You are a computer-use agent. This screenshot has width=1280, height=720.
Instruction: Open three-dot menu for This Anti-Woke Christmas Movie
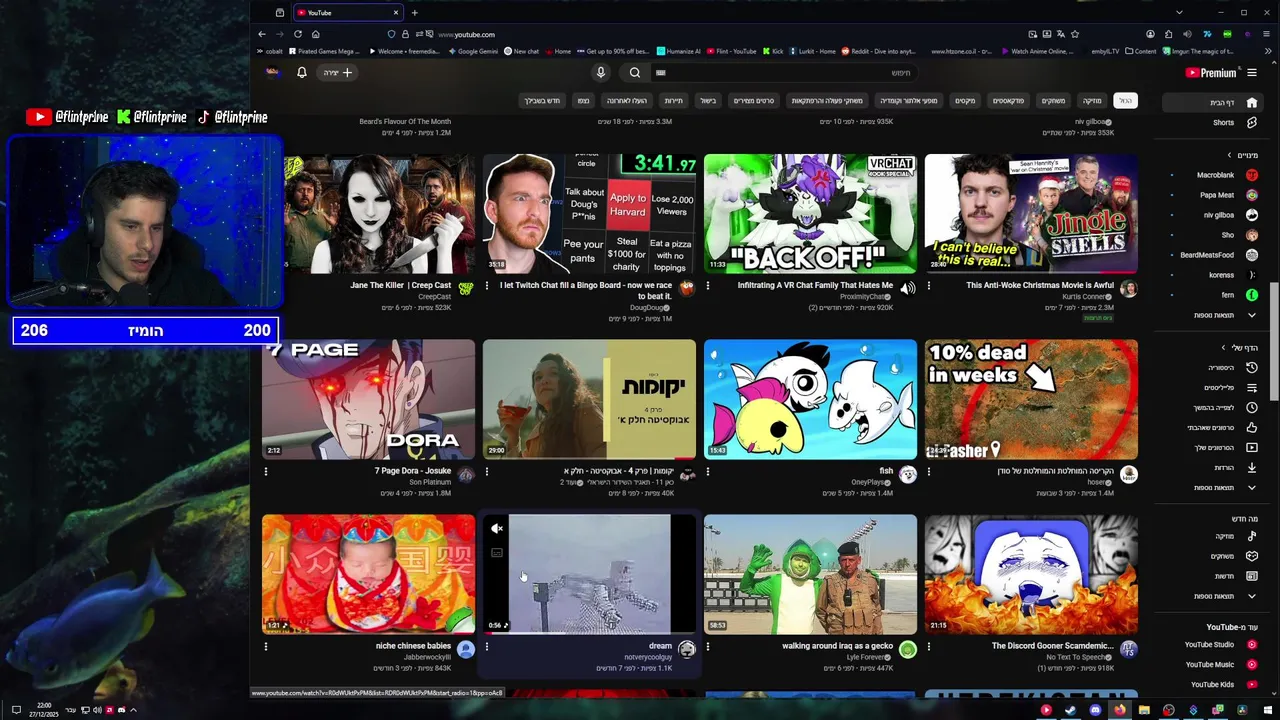point(929,285)
